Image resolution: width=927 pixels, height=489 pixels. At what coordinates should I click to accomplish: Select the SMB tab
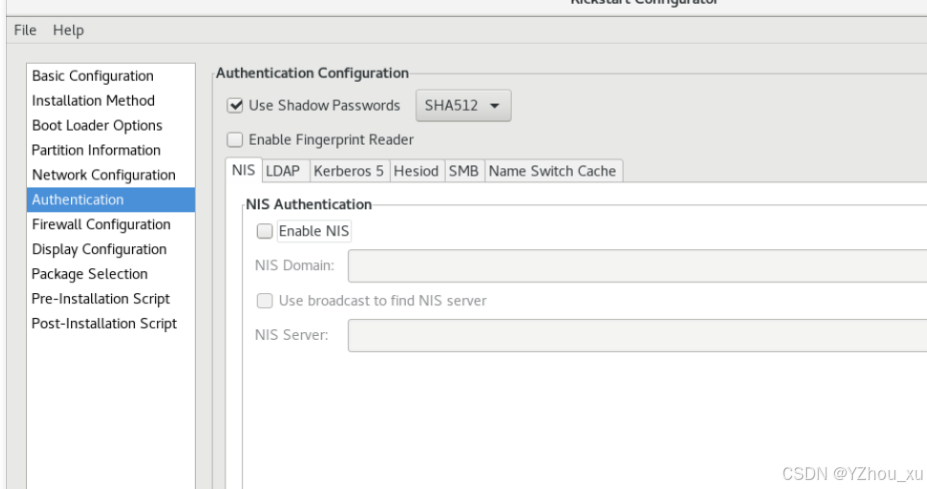[463, 171]
